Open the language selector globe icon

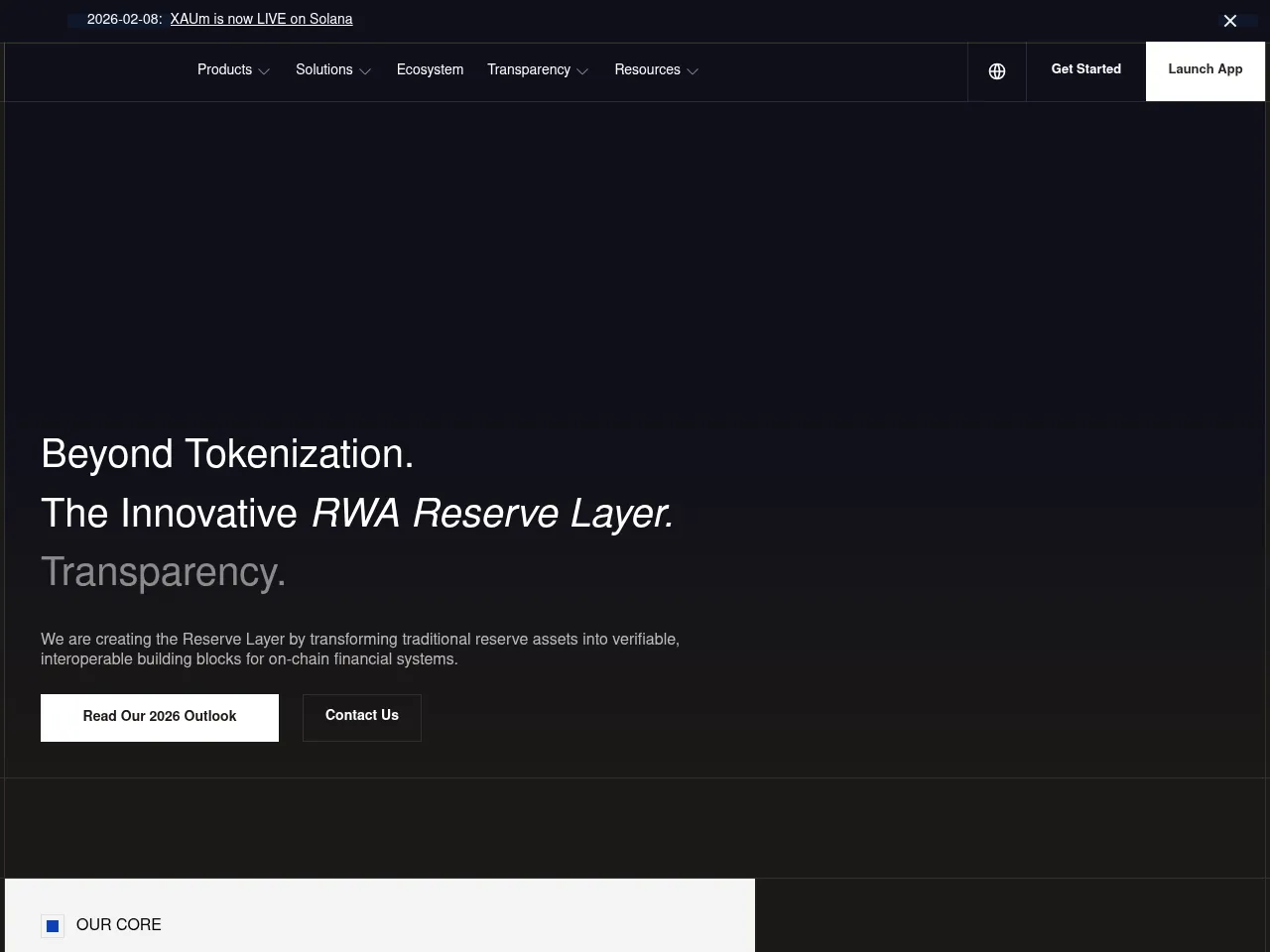coord(996,71)
